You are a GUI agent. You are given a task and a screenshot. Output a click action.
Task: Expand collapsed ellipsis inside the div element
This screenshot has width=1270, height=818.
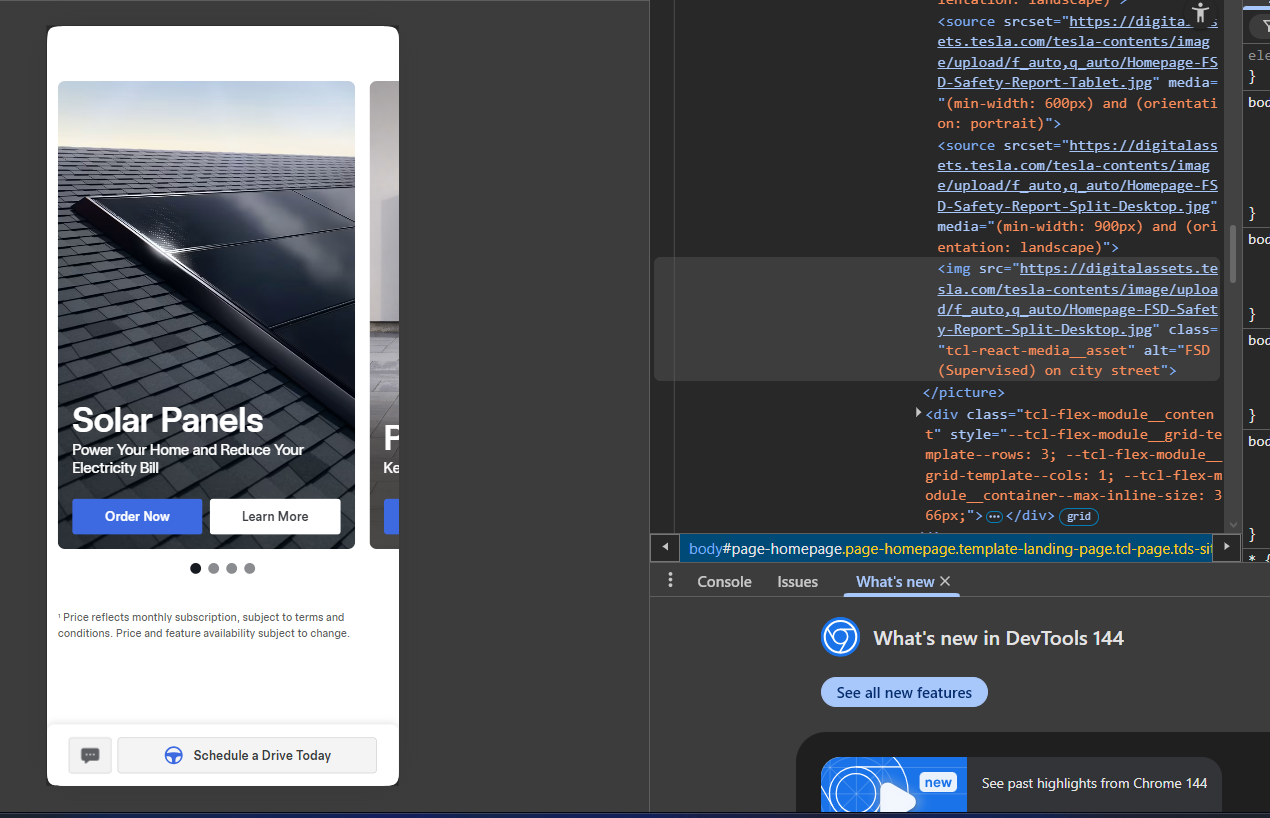coord(994,517)
